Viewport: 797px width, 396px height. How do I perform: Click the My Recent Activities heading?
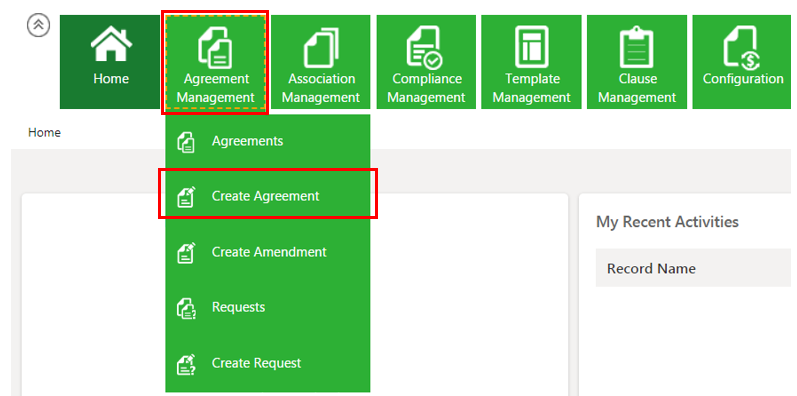(667, 222)
